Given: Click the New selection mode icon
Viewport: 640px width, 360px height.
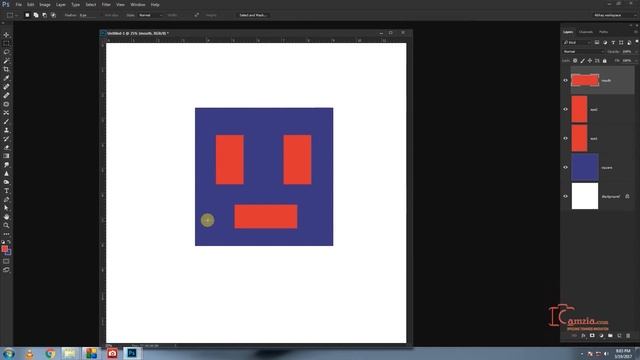Looking at the screenshot, I should coord(27,15).
